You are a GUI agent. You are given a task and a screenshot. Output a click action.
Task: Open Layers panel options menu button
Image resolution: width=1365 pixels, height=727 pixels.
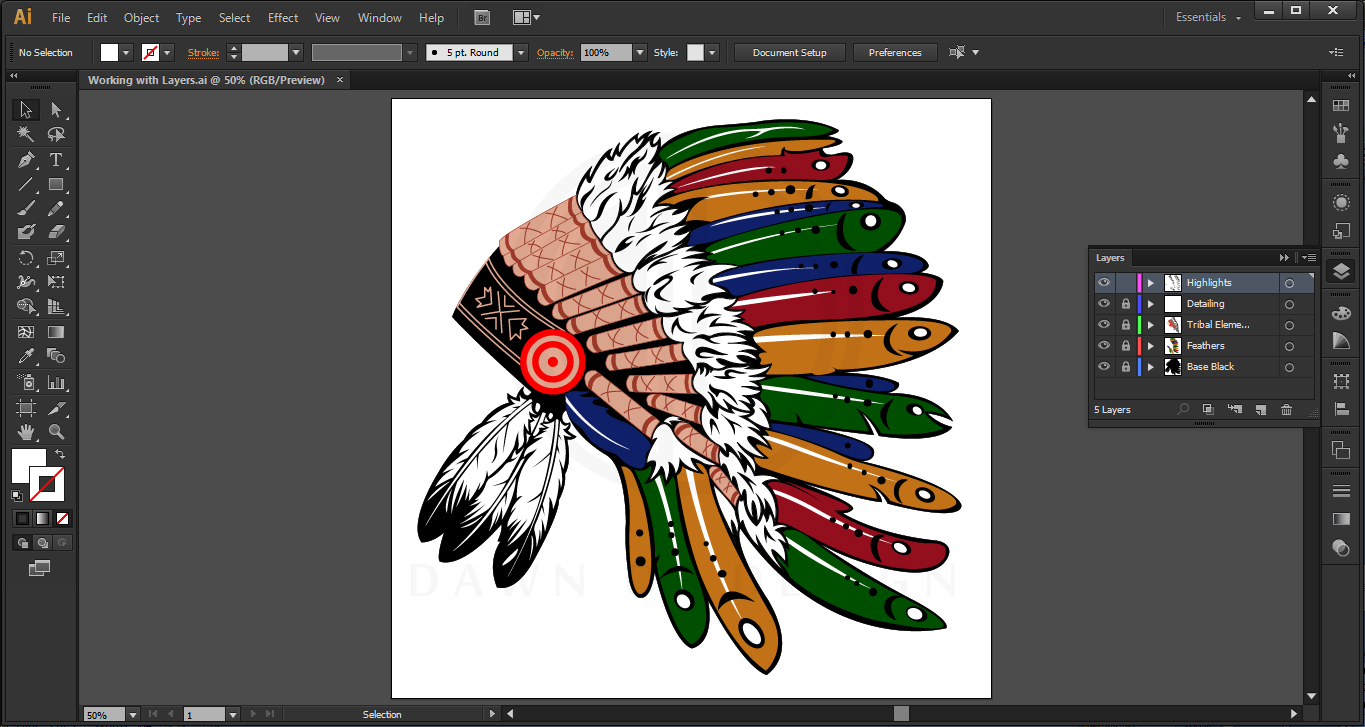pyautogui.click(x=1308, y=258)
